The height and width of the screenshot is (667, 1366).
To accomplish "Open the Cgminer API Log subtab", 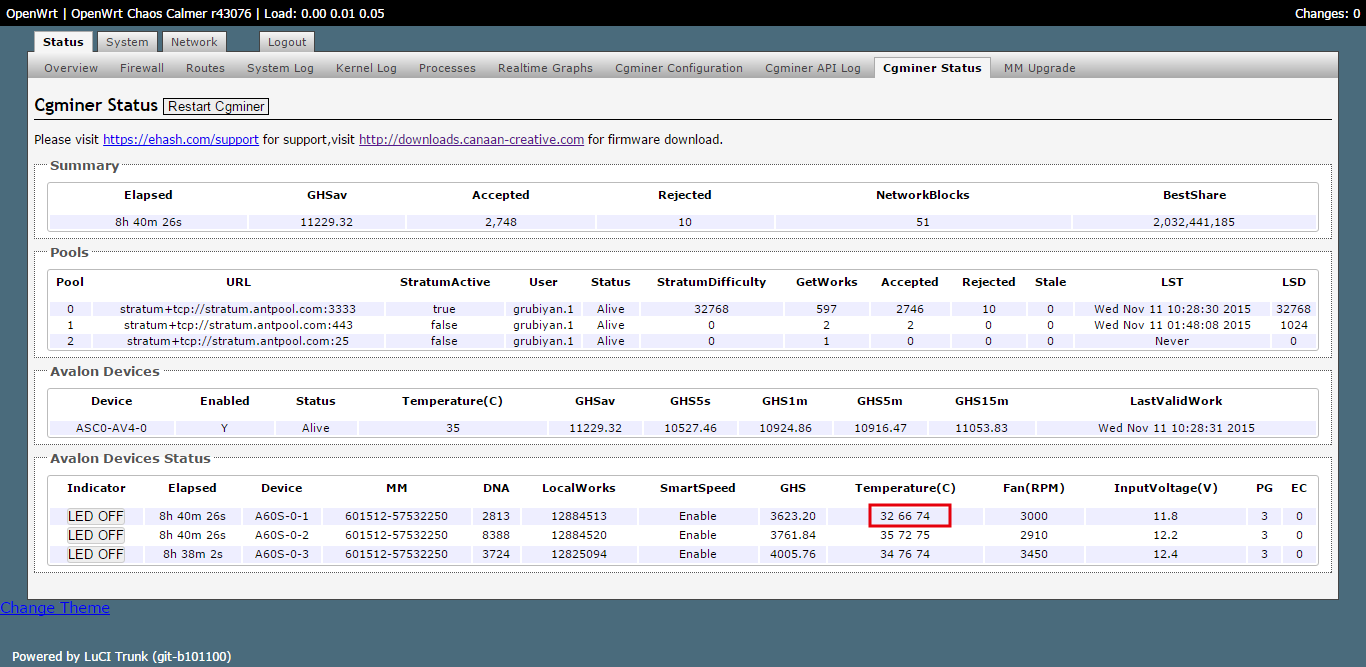I will [x=813, y=68].
